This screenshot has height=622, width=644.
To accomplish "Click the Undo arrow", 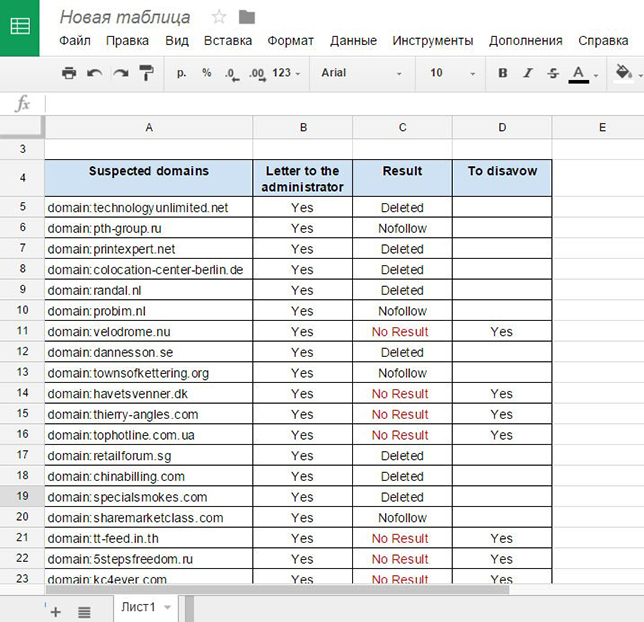I will coord(94,73).
